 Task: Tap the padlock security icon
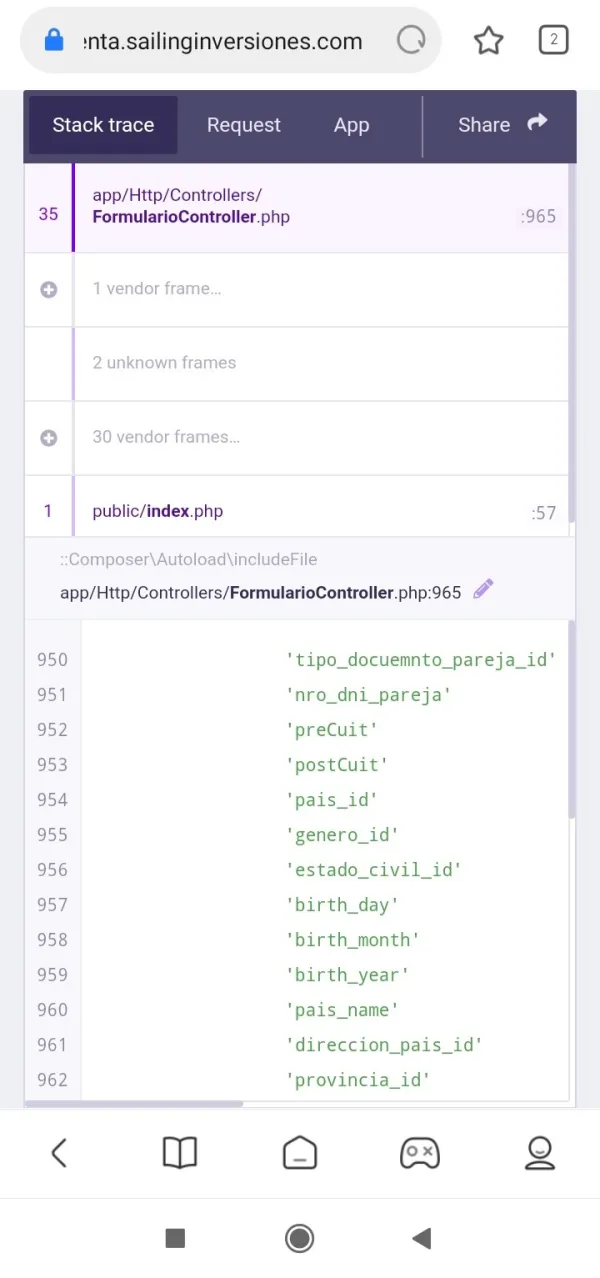point(54,41)
